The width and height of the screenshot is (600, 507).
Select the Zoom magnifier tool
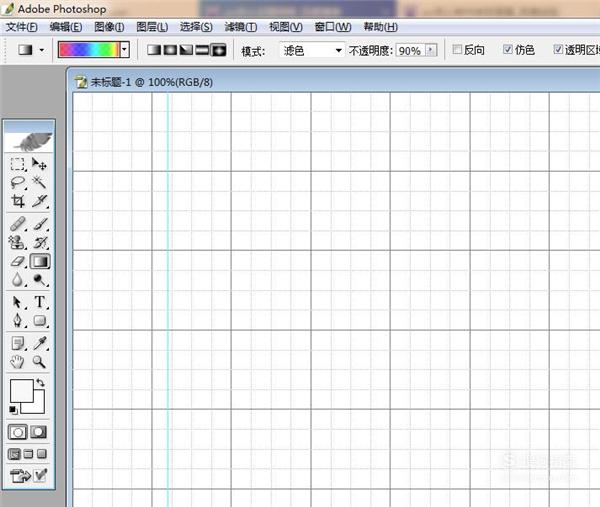pyautogui.click(x=40, y=362)
